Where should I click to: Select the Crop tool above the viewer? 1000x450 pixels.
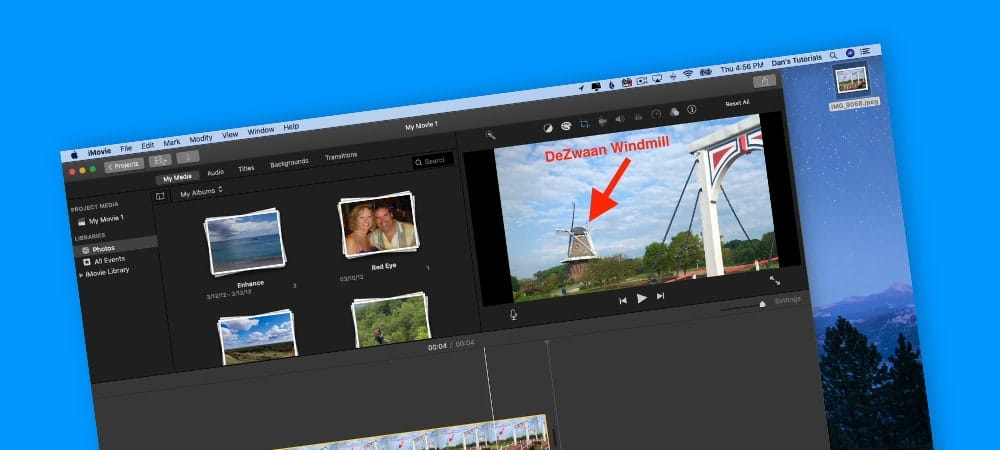pyautogui.click(x=584, y=124)
